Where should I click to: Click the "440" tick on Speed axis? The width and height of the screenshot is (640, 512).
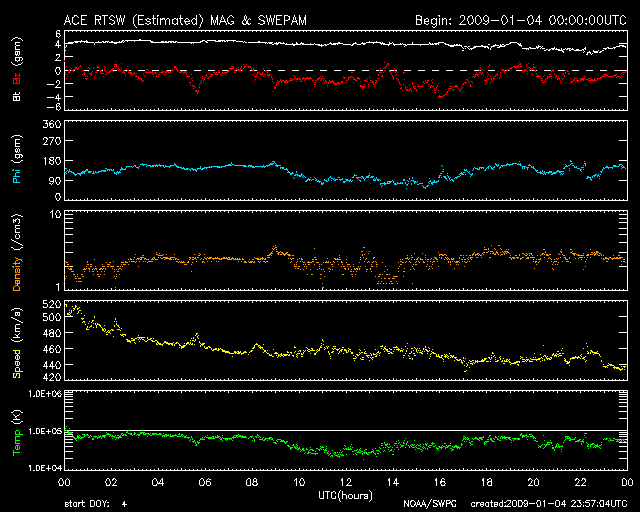52,365
